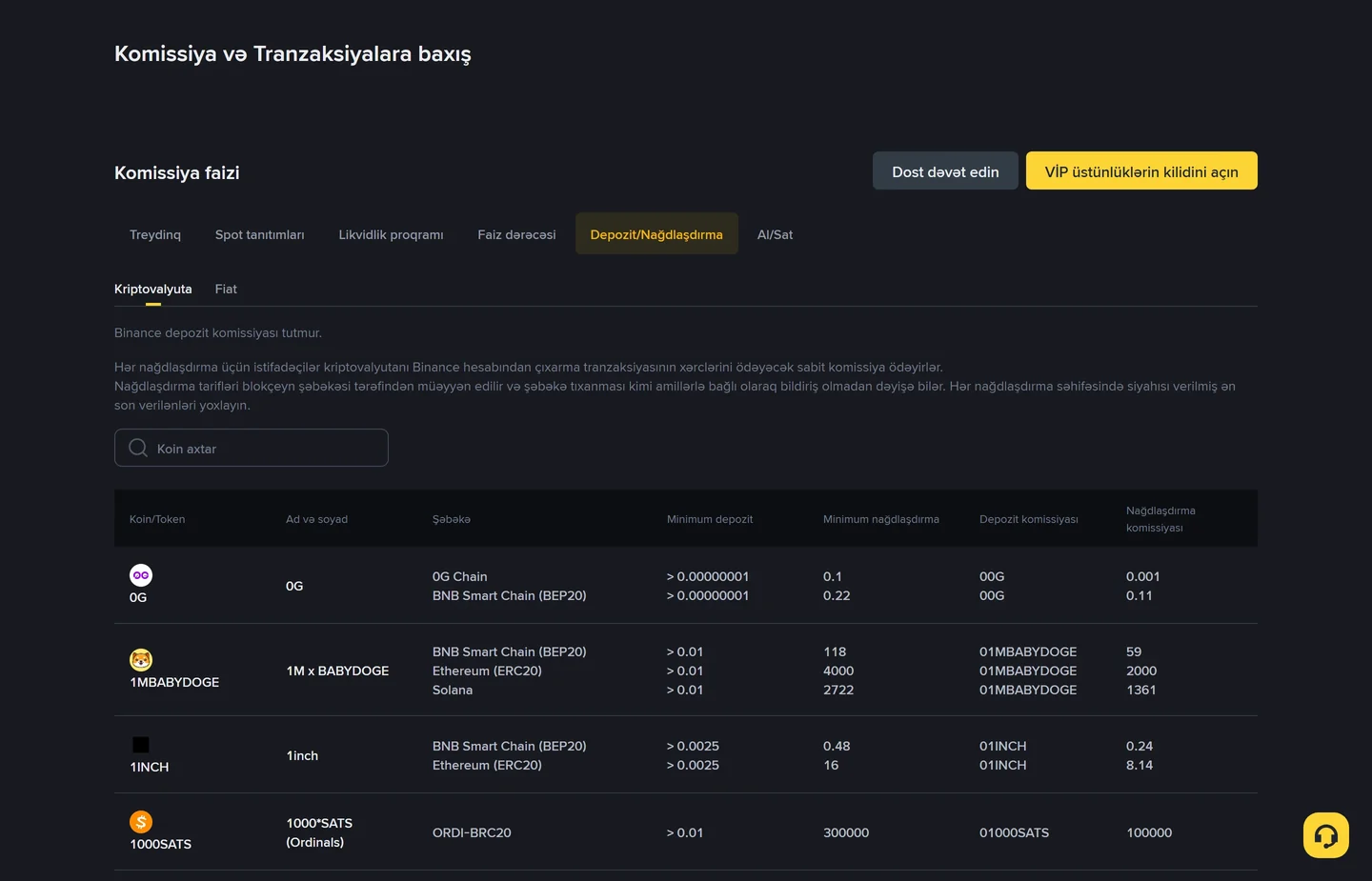
Task: Focus the Koin axtar search field
Action: point(252,448)
